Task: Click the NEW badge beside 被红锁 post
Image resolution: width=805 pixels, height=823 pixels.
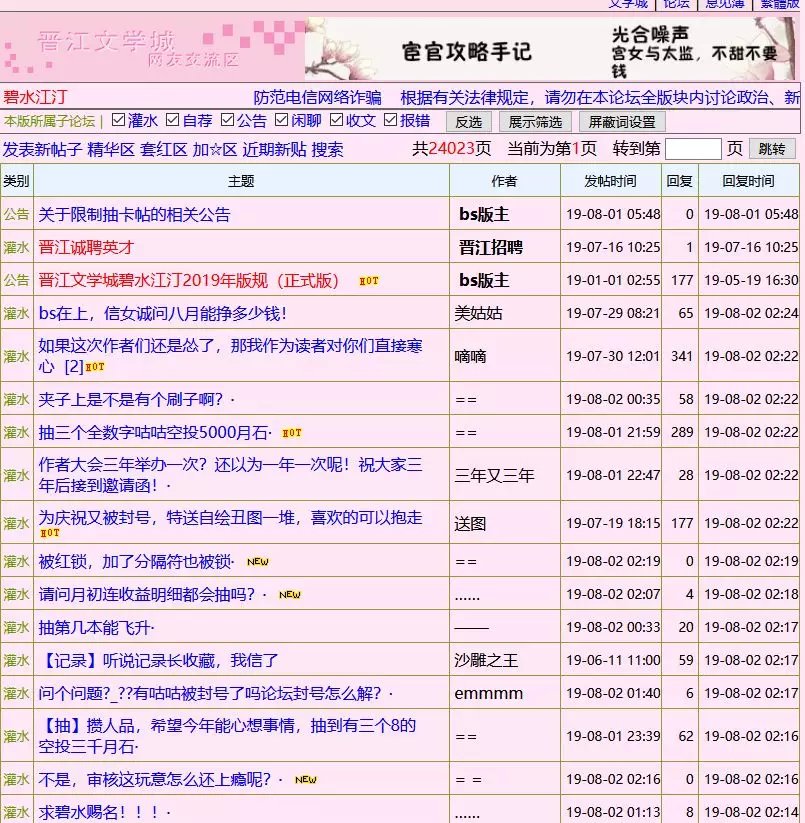Action: 258,562
